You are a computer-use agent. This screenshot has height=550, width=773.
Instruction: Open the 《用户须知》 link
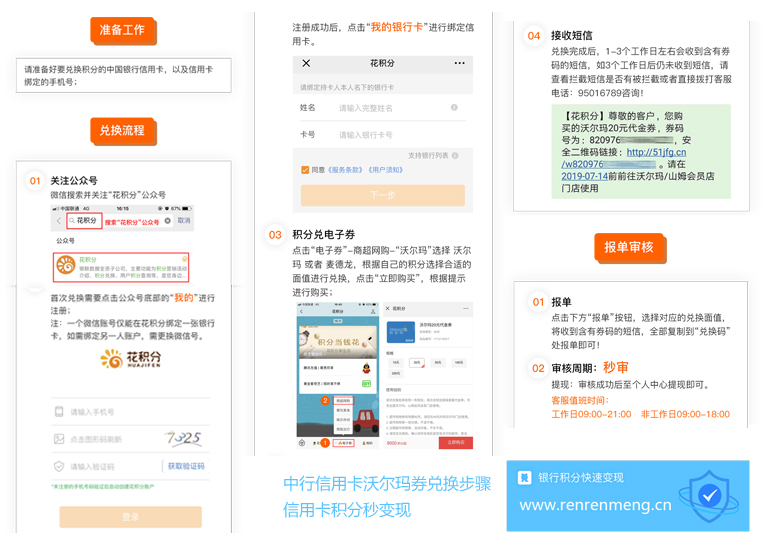(x=386, y=170)
